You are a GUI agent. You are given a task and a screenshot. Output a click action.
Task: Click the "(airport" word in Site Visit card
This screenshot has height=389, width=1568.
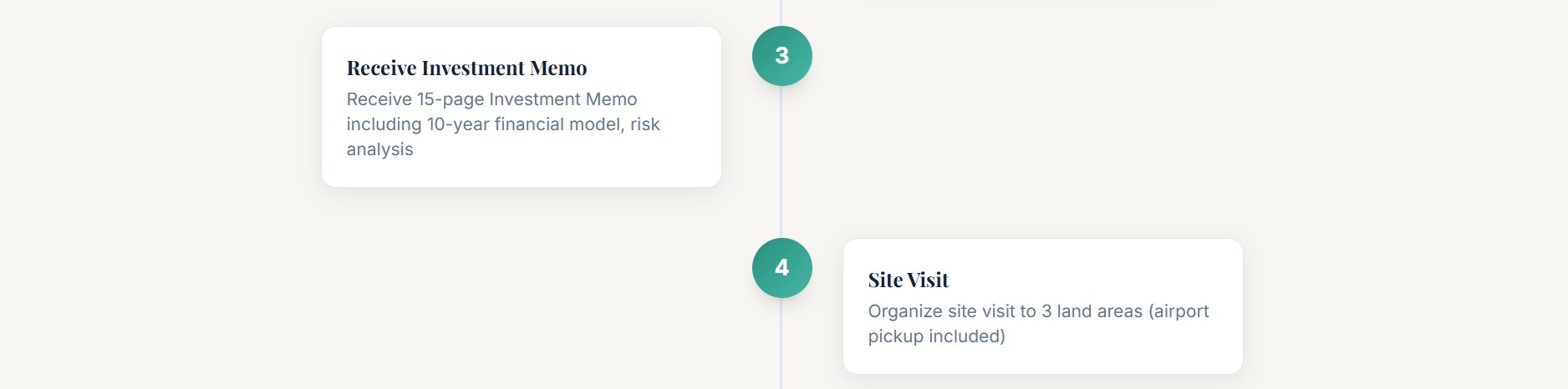click(x=1179, y=311)
